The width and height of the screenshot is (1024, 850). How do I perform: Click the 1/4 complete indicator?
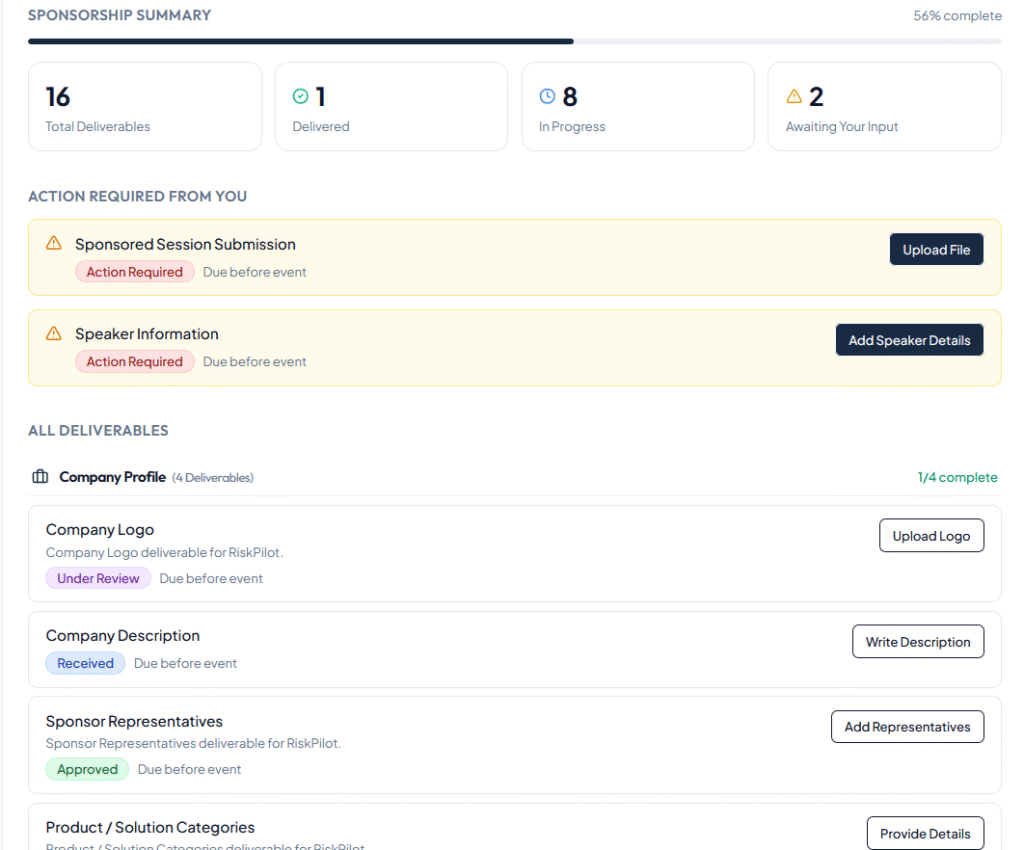coord(957,477)
